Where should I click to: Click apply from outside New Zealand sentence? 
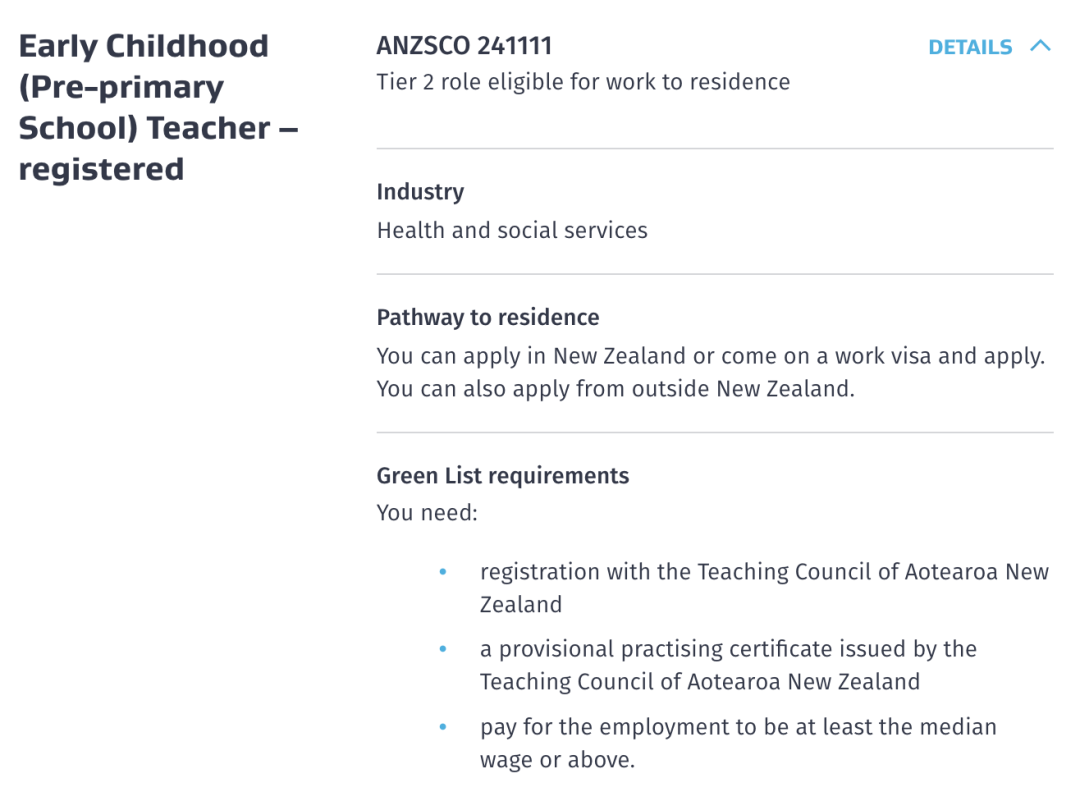[x=615, y=389]
